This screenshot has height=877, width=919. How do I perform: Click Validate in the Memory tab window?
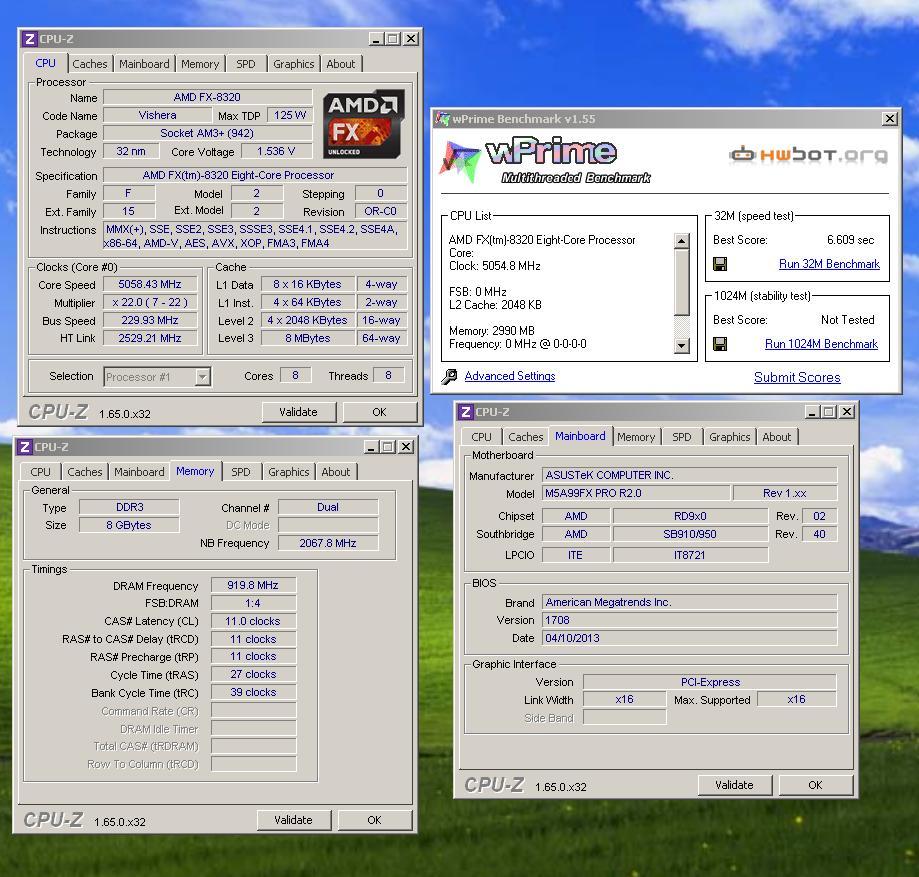tap(294, 820)
